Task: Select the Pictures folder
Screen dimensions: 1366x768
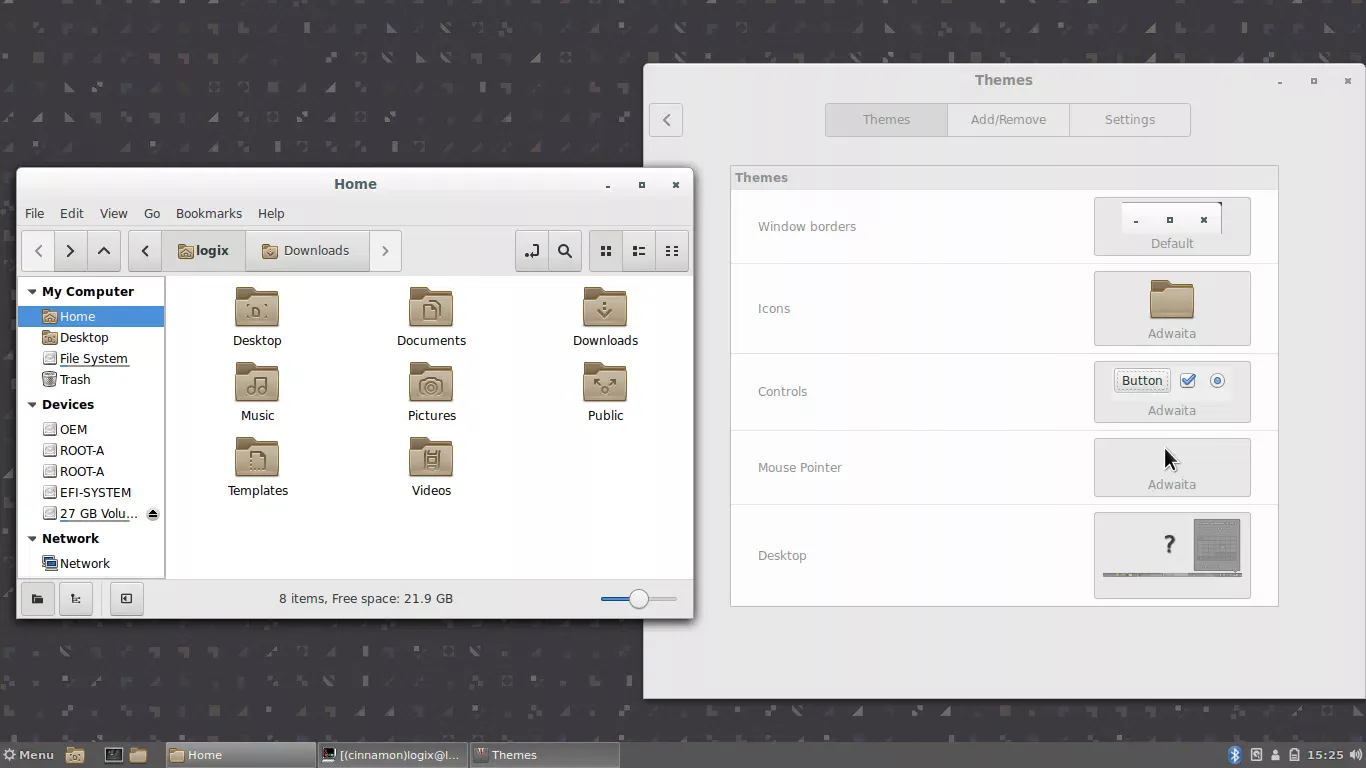Action: (431, 393)
